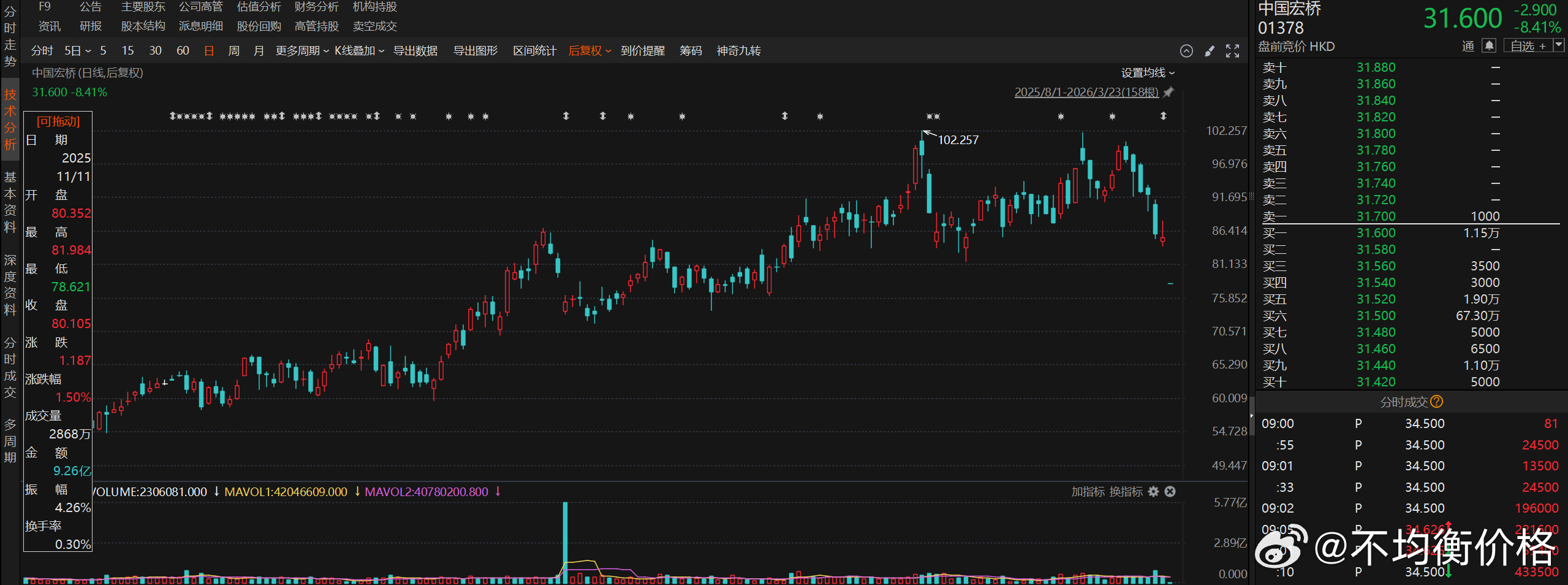Click 区间统计 range statistics button
This screenshot has height=585, width=1568.
pyautogui.click(x=535, y=51)
